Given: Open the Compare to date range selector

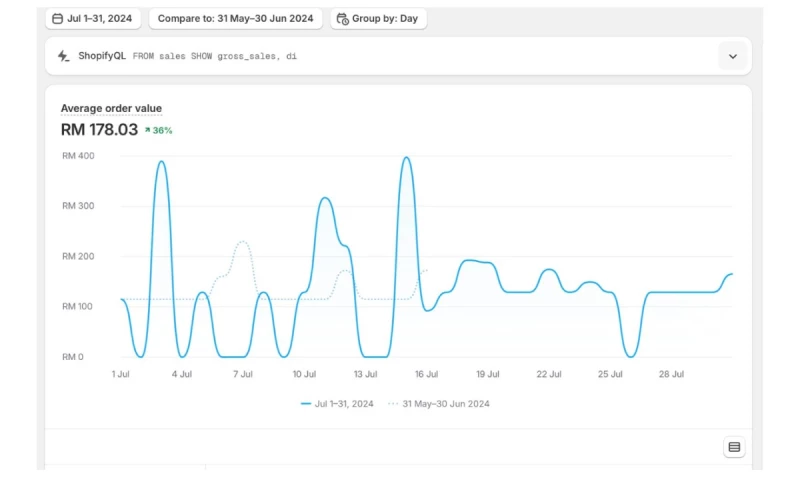Looking at the screenshot, I should (235, 18).
